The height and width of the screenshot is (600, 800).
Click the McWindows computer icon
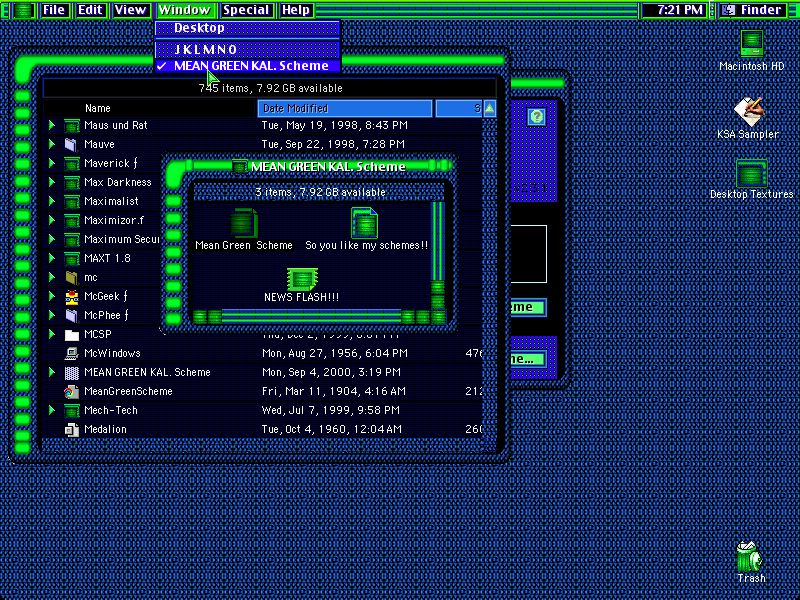[x=71, y=353]
